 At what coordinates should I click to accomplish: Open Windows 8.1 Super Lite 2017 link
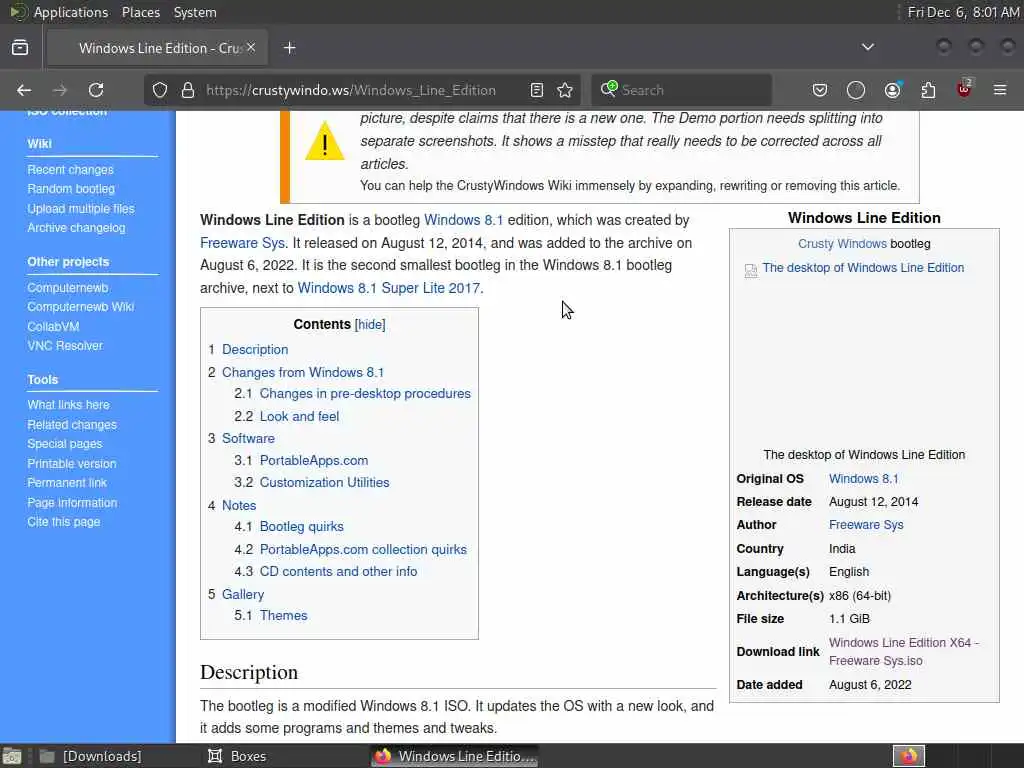click(389, 288)
